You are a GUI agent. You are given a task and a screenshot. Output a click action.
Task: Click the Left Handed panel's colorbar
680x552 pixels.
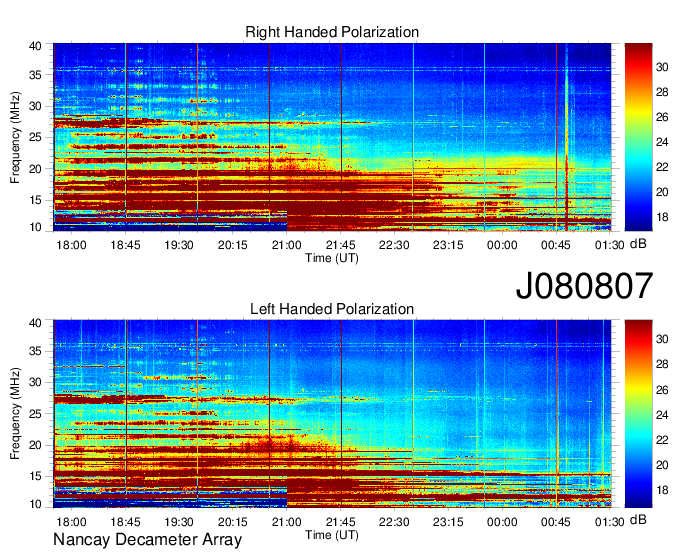point(638,414)
